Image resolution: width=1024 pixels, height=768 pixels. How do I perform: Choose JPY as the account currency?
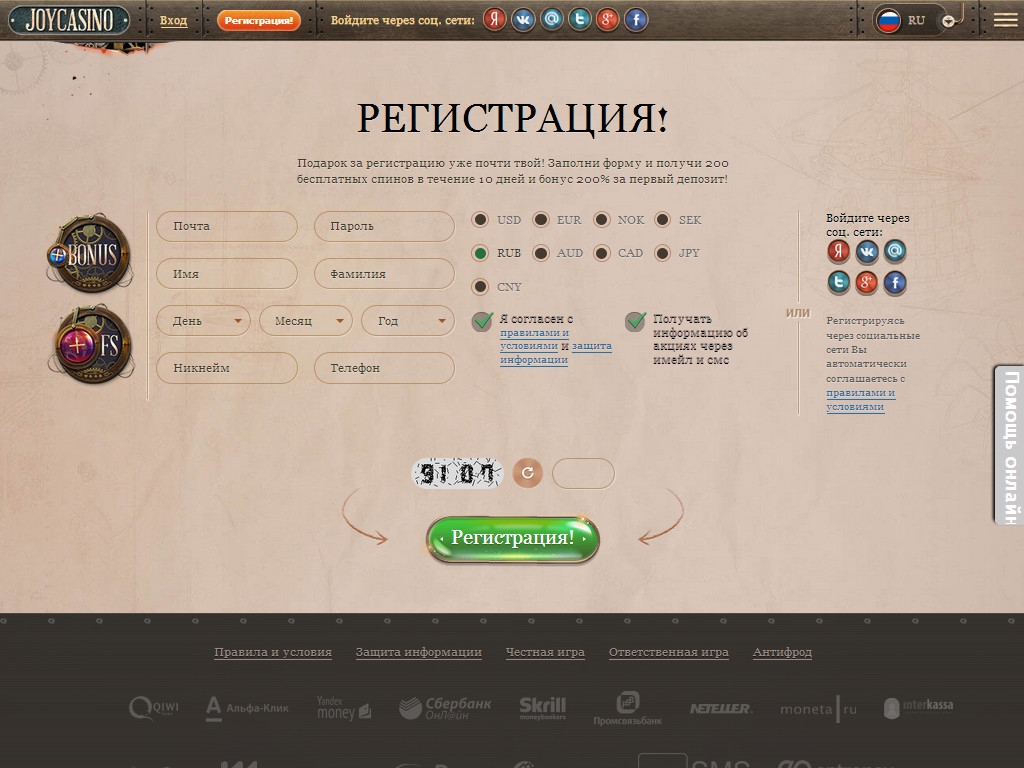click(x=663, y=253)
